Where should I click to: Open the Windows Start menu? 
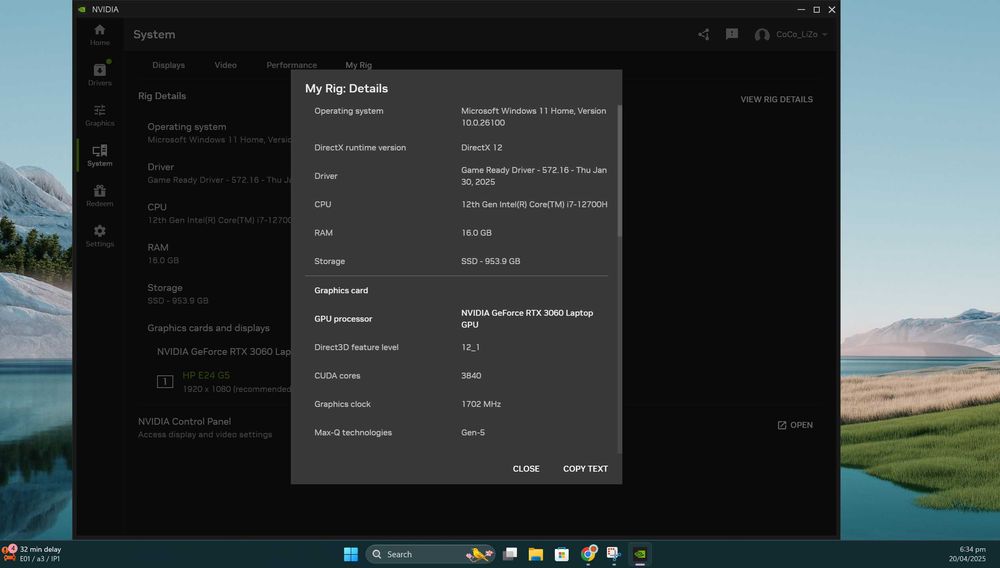[351, 554]
